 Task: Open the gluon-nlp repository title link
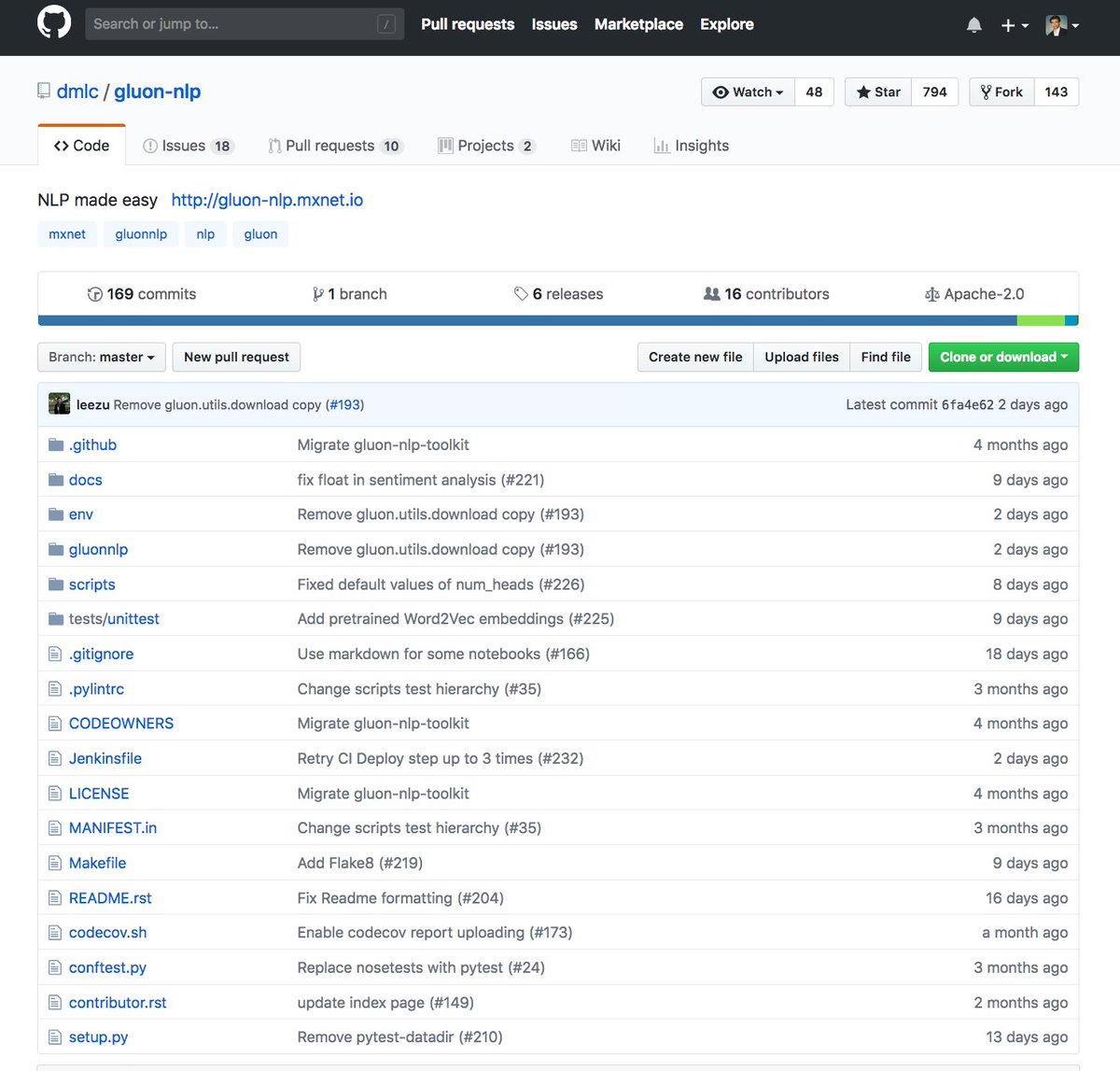pyautogui.click(x=157, y=92)
